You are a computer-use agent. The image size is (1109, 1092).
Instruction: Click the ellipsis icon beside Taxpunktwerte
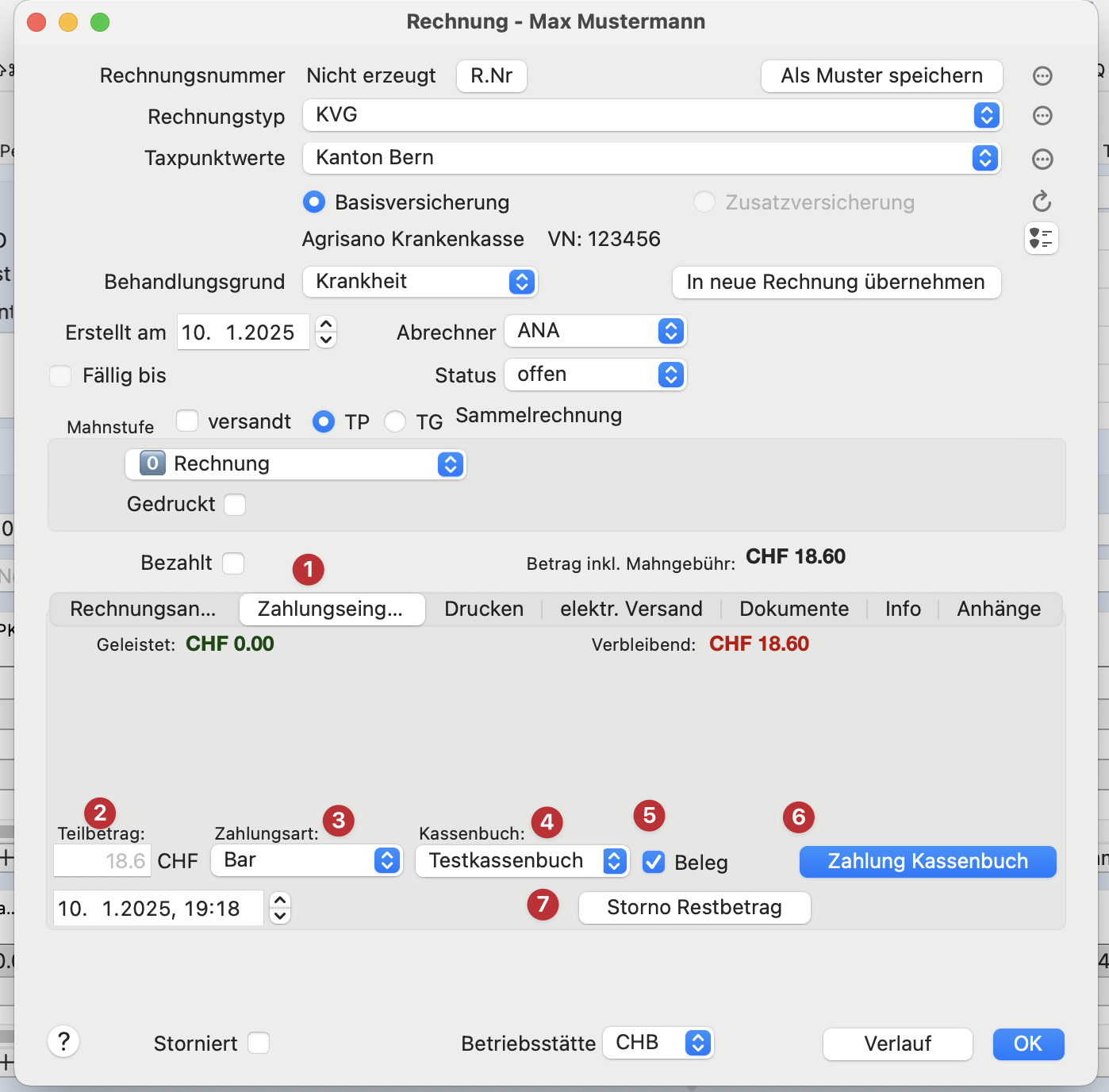pyautogui.click(x=1042, y=159)
